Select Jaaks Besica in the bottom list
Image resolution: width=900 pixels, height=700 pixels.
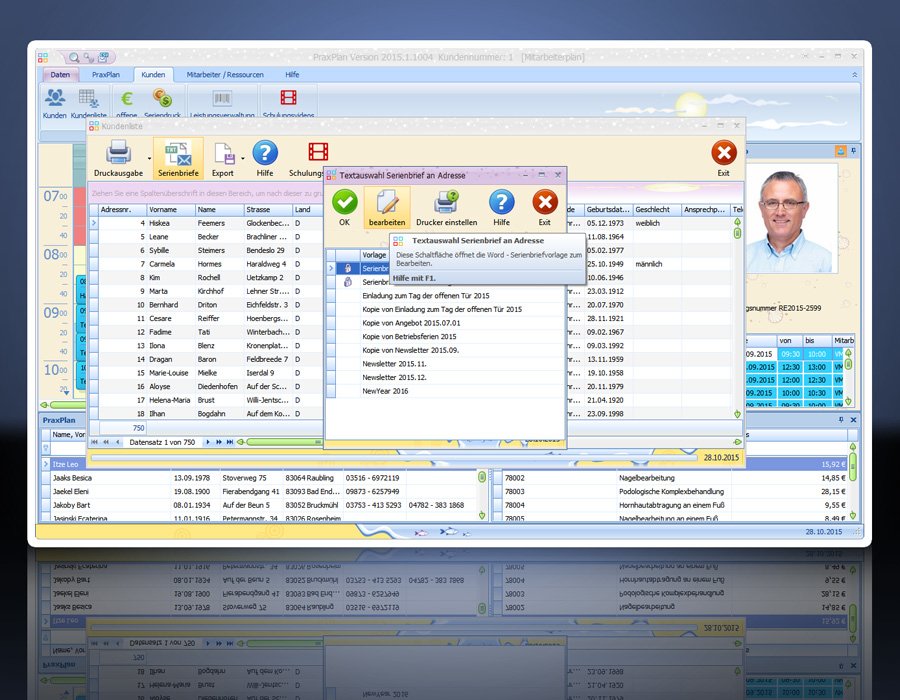258,478
